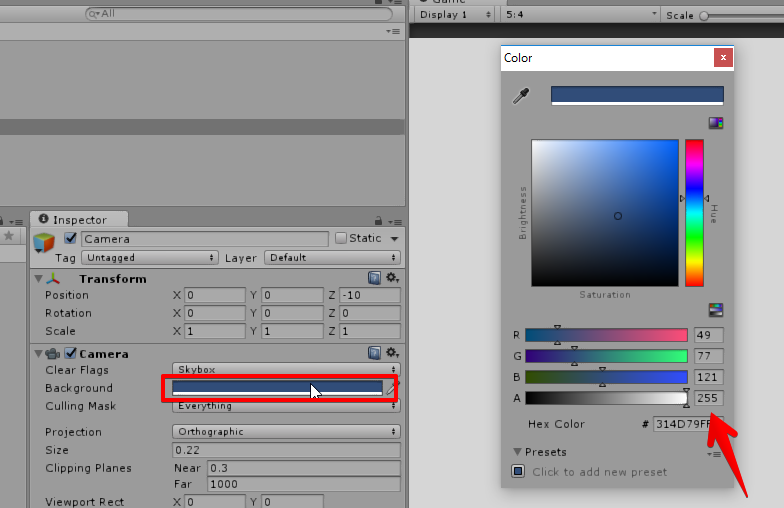Open the 5:4 aspect ratio dropdown

tap(580, 14)
